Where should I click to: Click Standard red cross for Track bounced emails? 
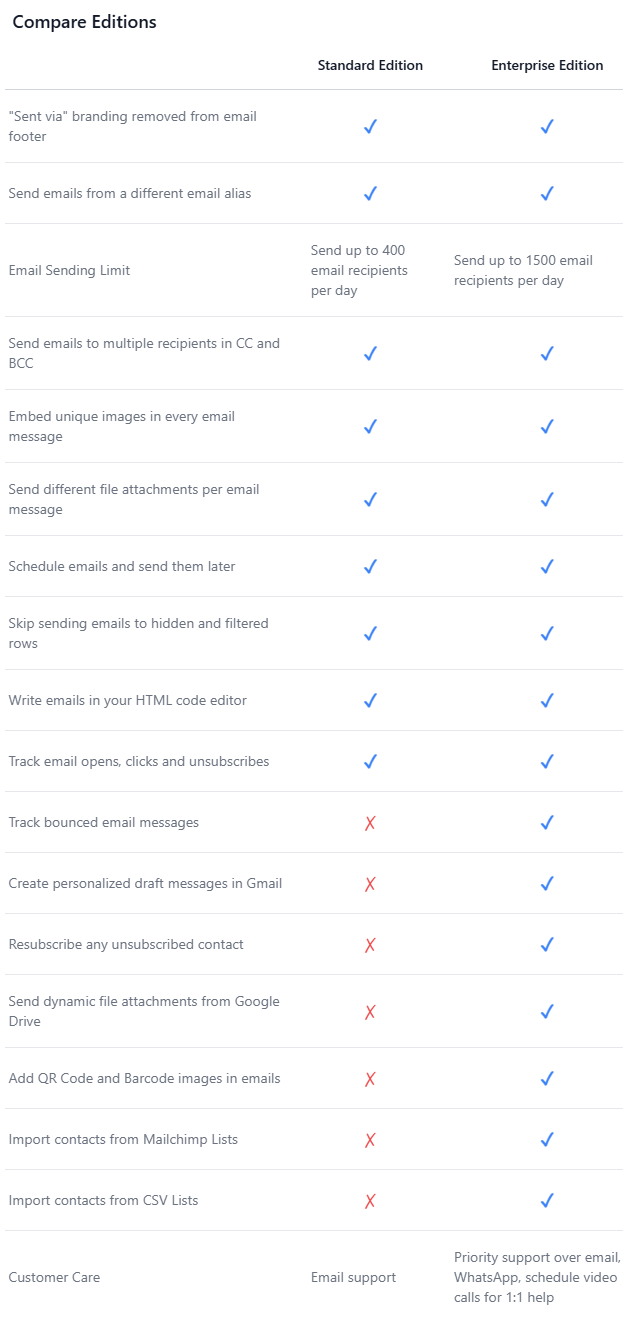370,823
